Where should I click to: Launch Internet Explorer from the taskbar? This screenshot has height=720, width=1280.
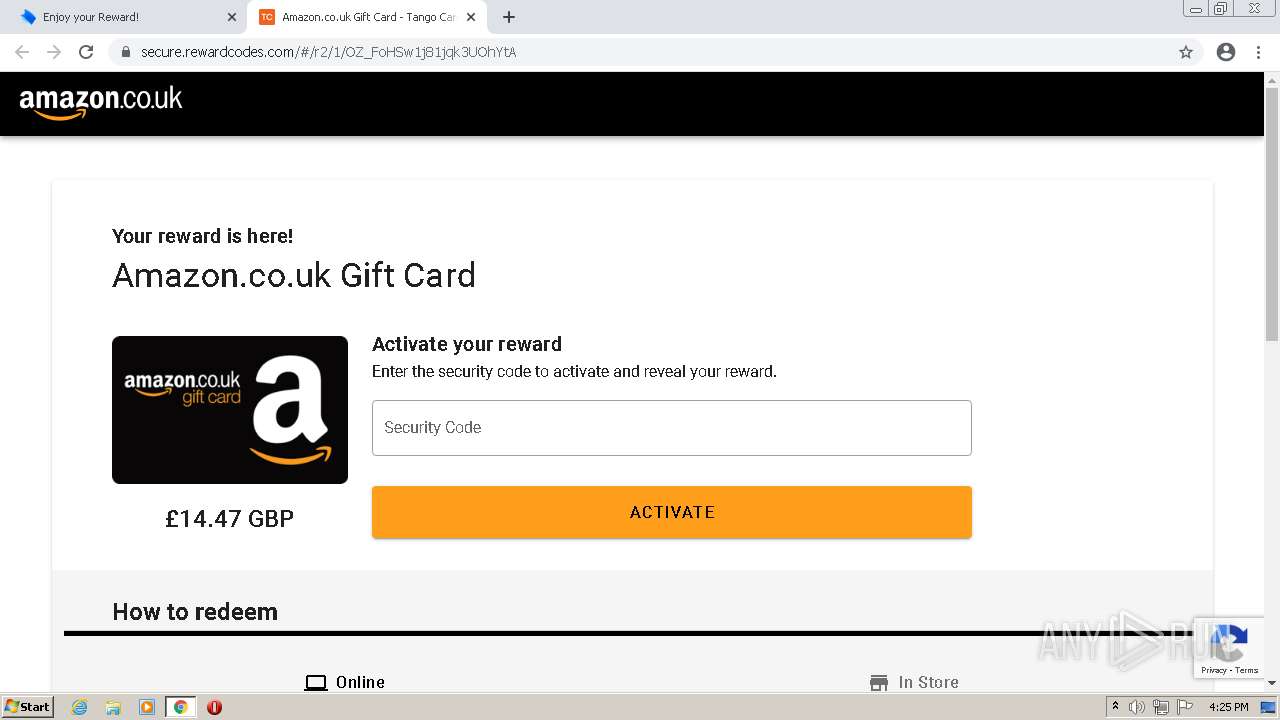coord(80,707)
